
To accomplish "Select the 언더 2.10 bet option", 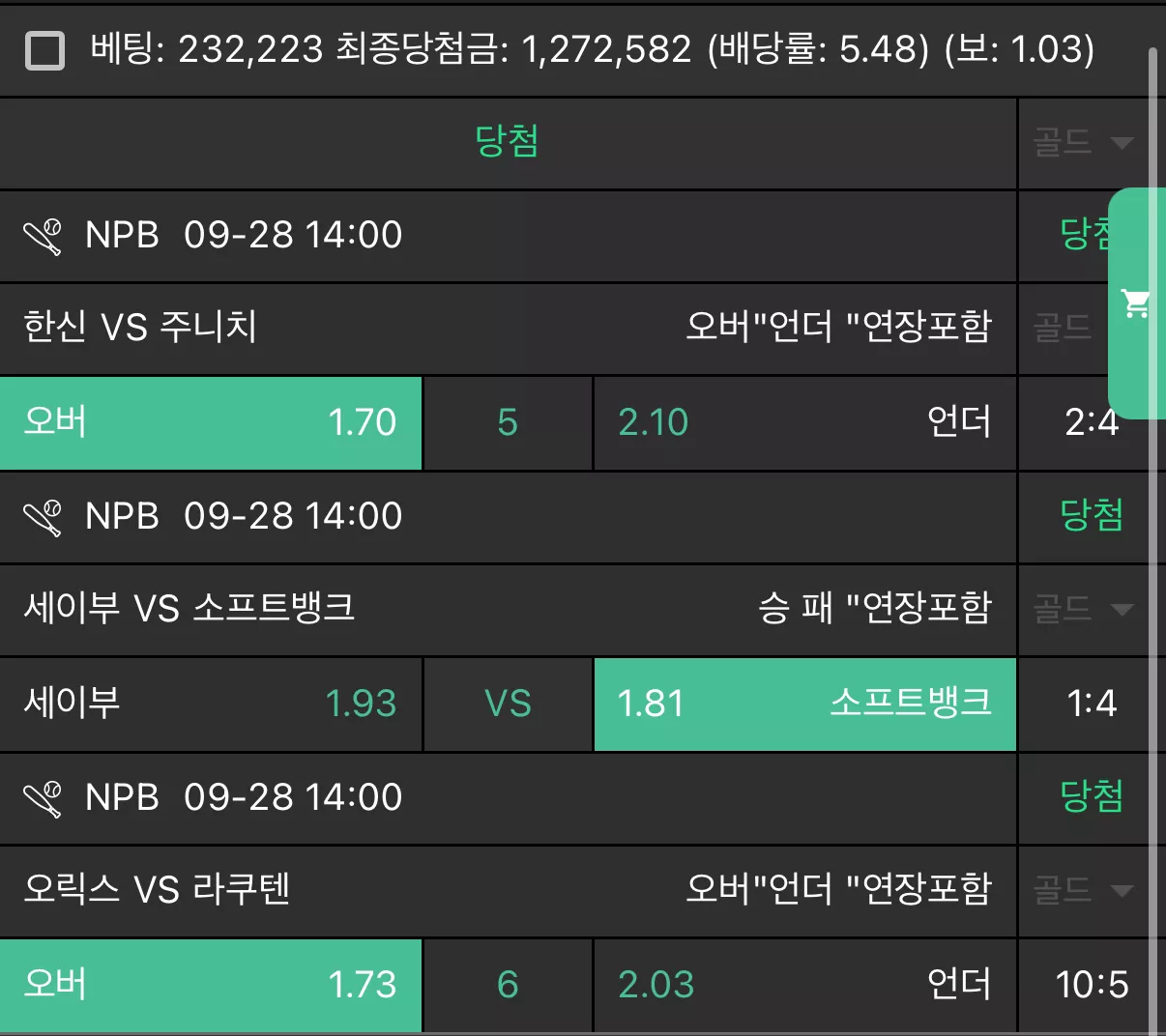I will (804, 422).
